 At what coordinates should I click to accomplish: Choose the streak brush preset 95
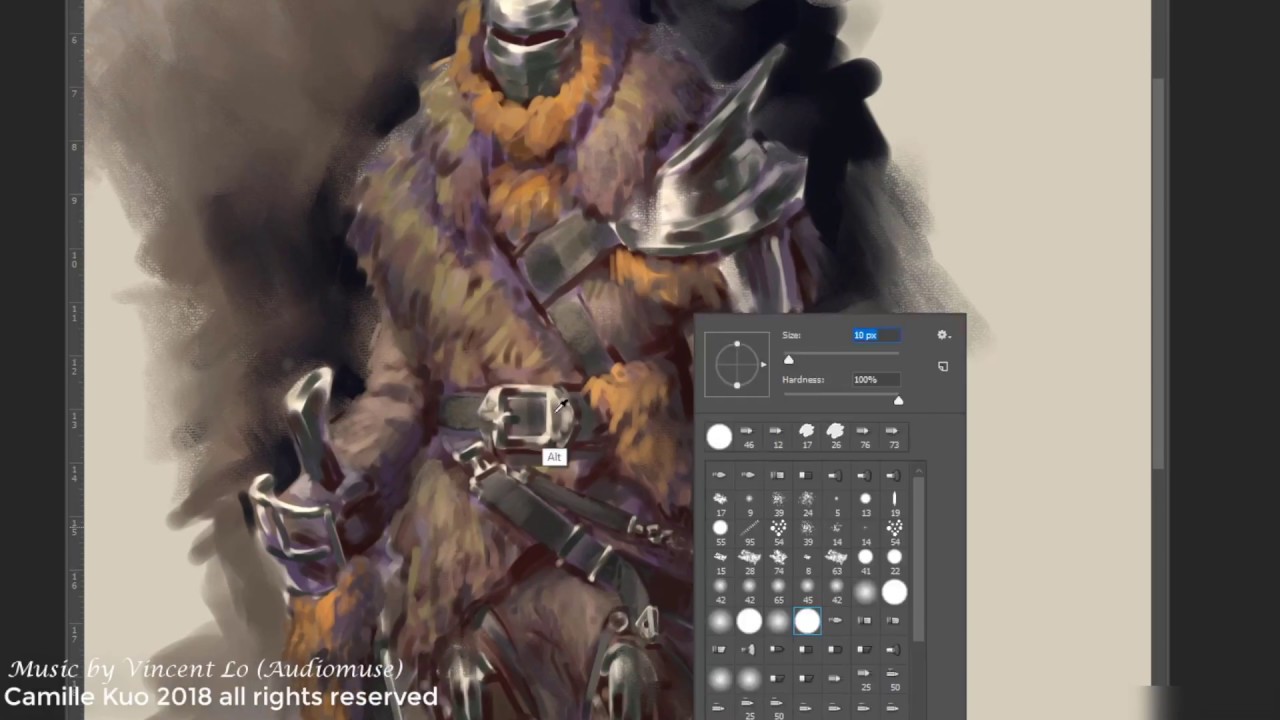click(749, 531)
